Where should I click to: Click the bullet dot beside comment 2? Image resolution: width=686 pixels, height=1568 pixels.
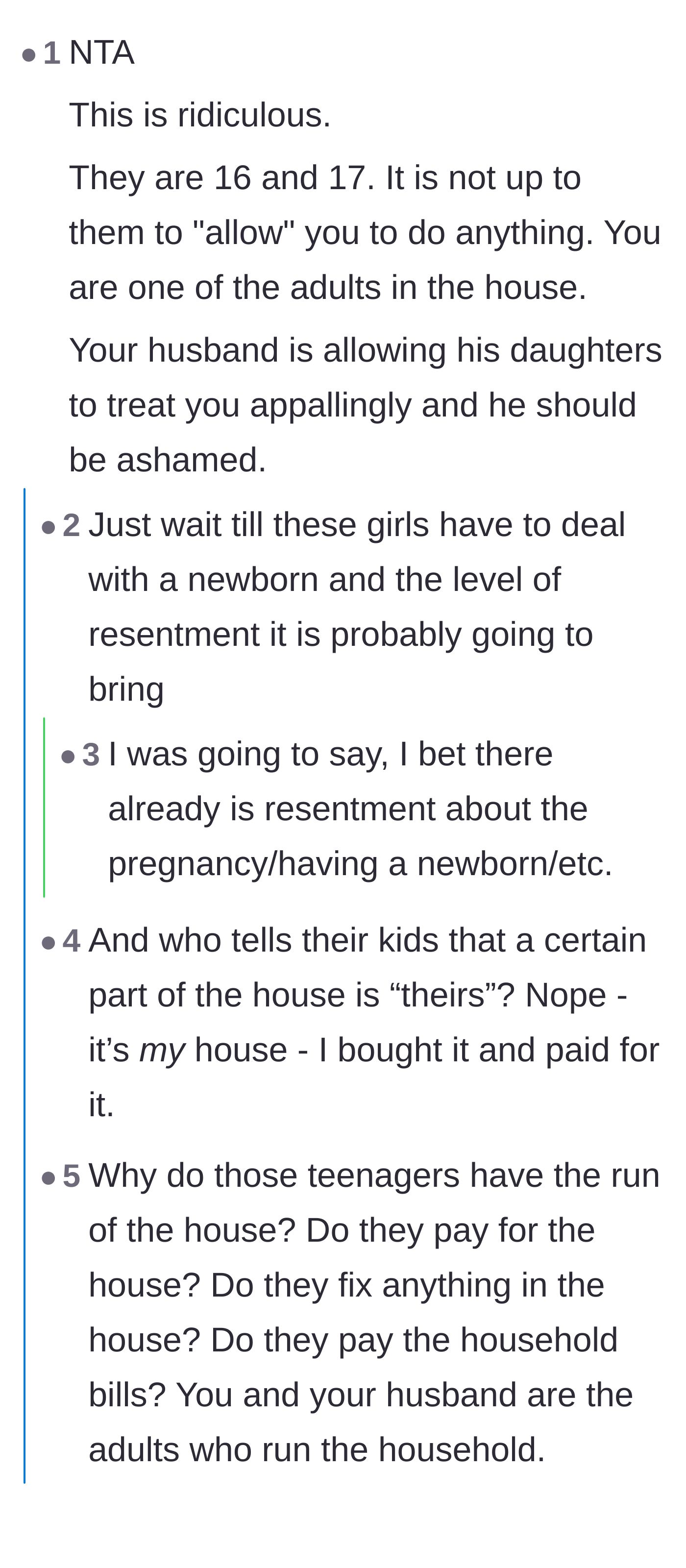pos(49,527)
